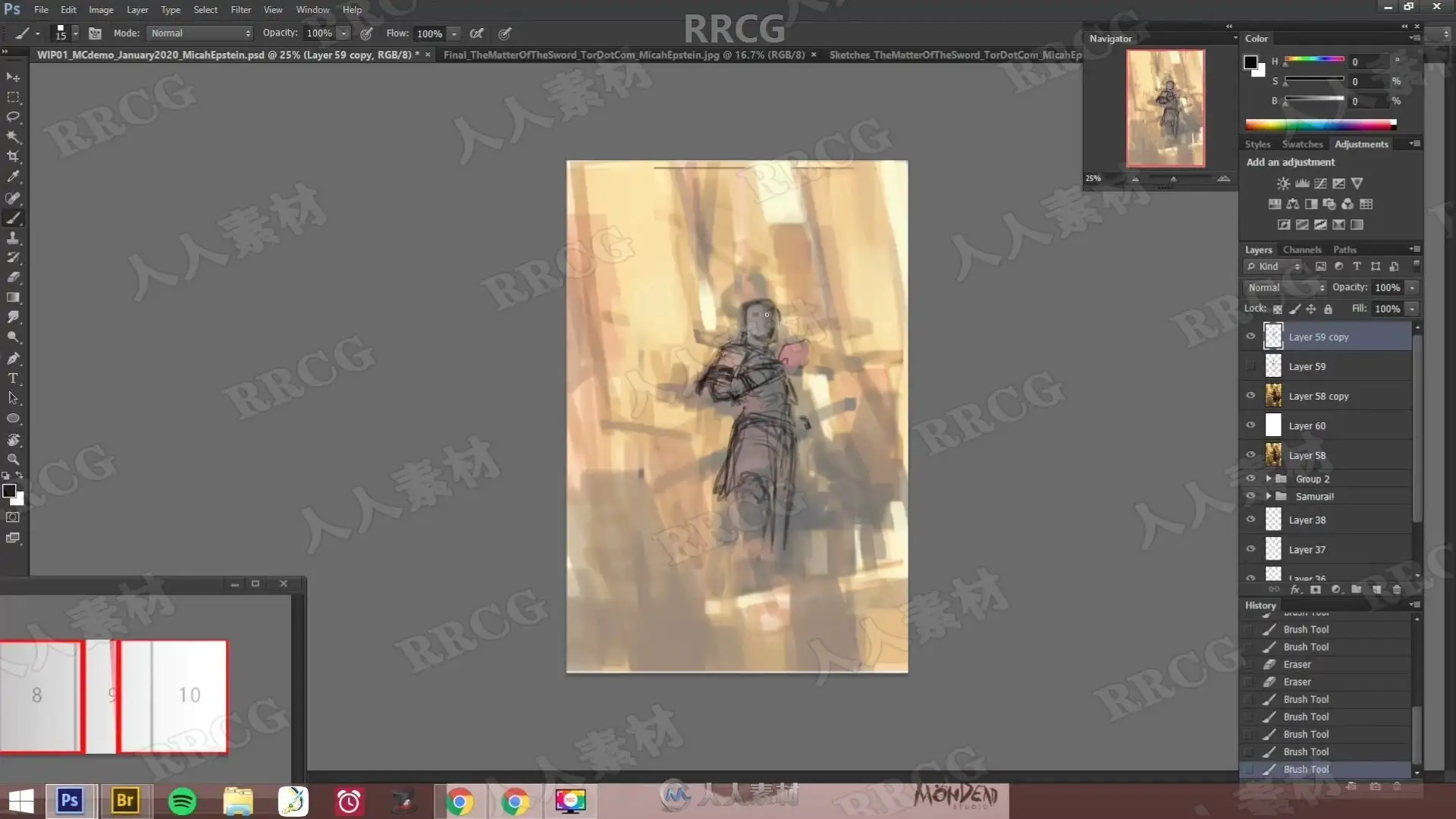Screen dimensions: 1456x819
Task: Select the Pen tool
Action: click(13, 358)
